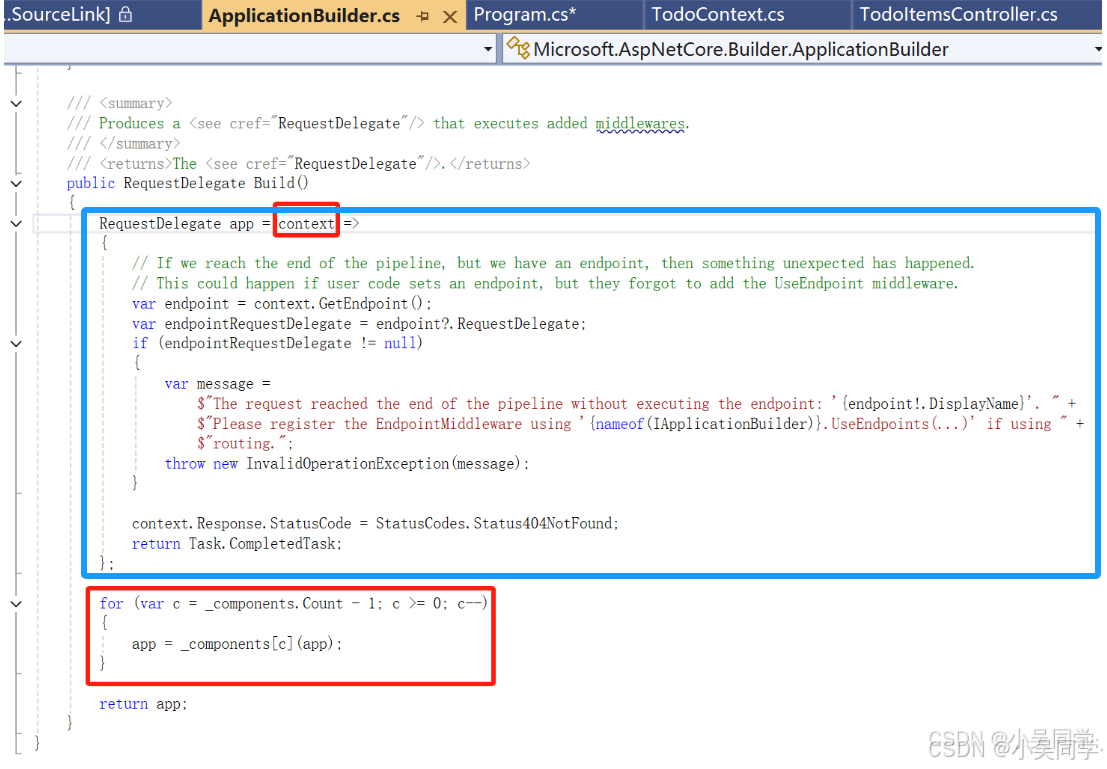Click 'endpoint?.RequestDelegate' expression
Screen dimensions: 1107x769
pos(478,323)
